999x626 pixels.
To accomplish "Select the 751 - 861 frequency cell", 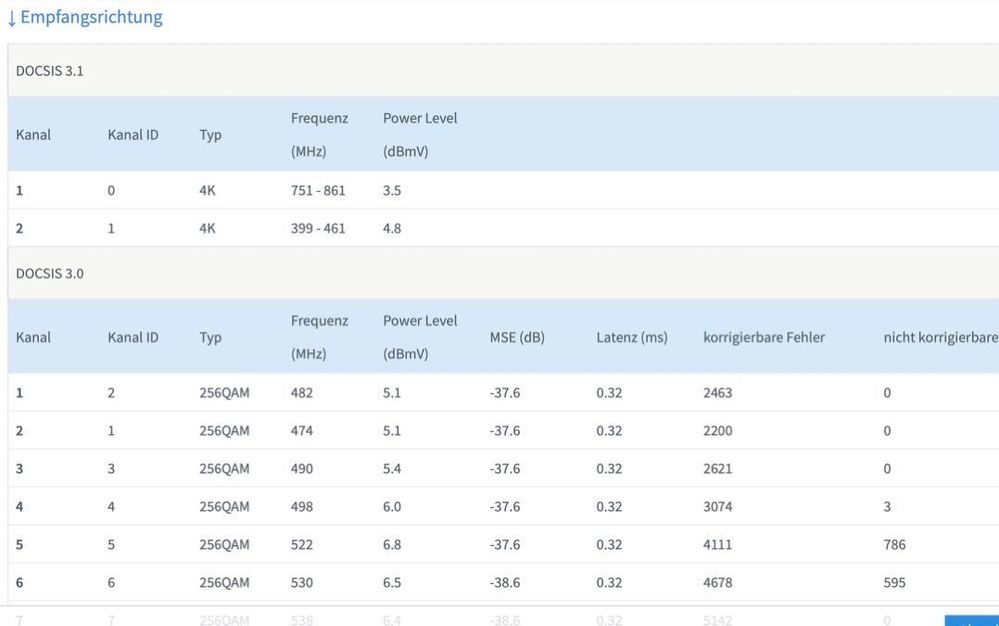I will 318,190.
